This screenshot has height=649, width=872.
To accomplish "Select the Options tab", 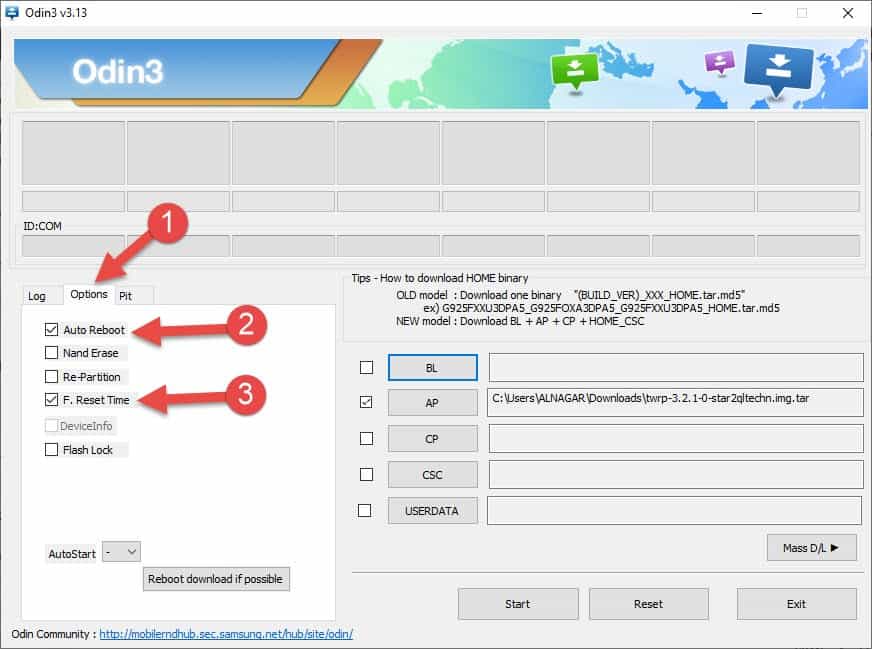I will (x=89, y=294).
